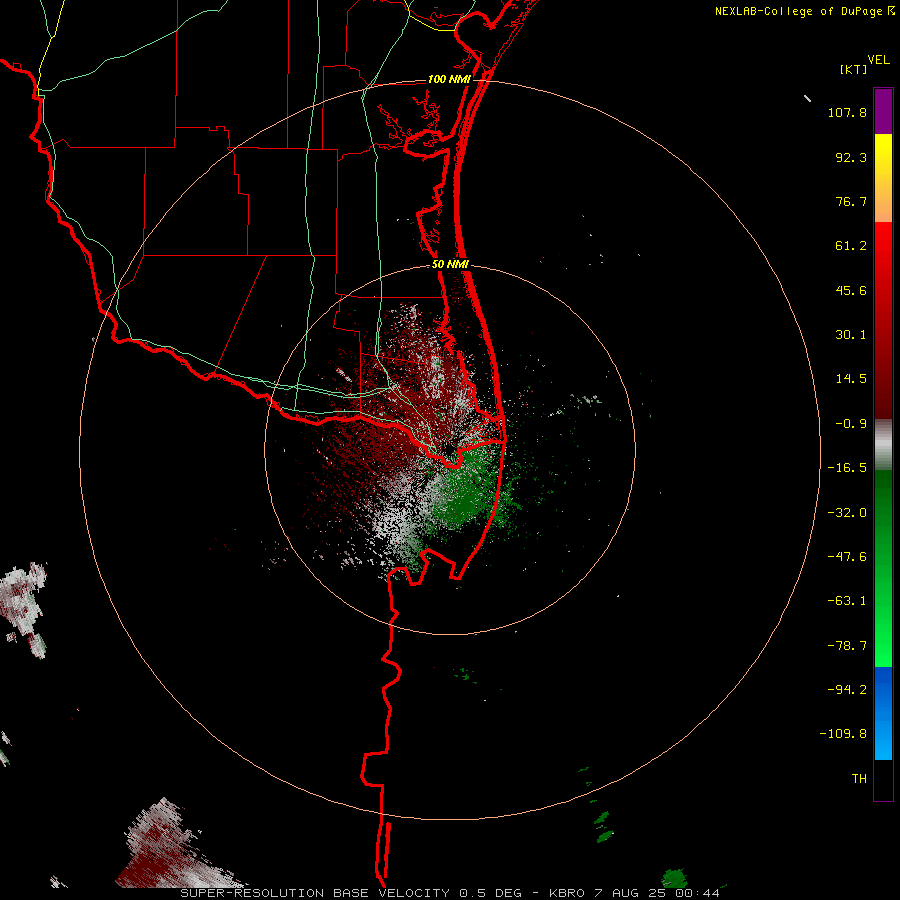
Task: Click the KBRO 7 AUG 25 00:44 timestamp
Action: click(x=635, y=893)
